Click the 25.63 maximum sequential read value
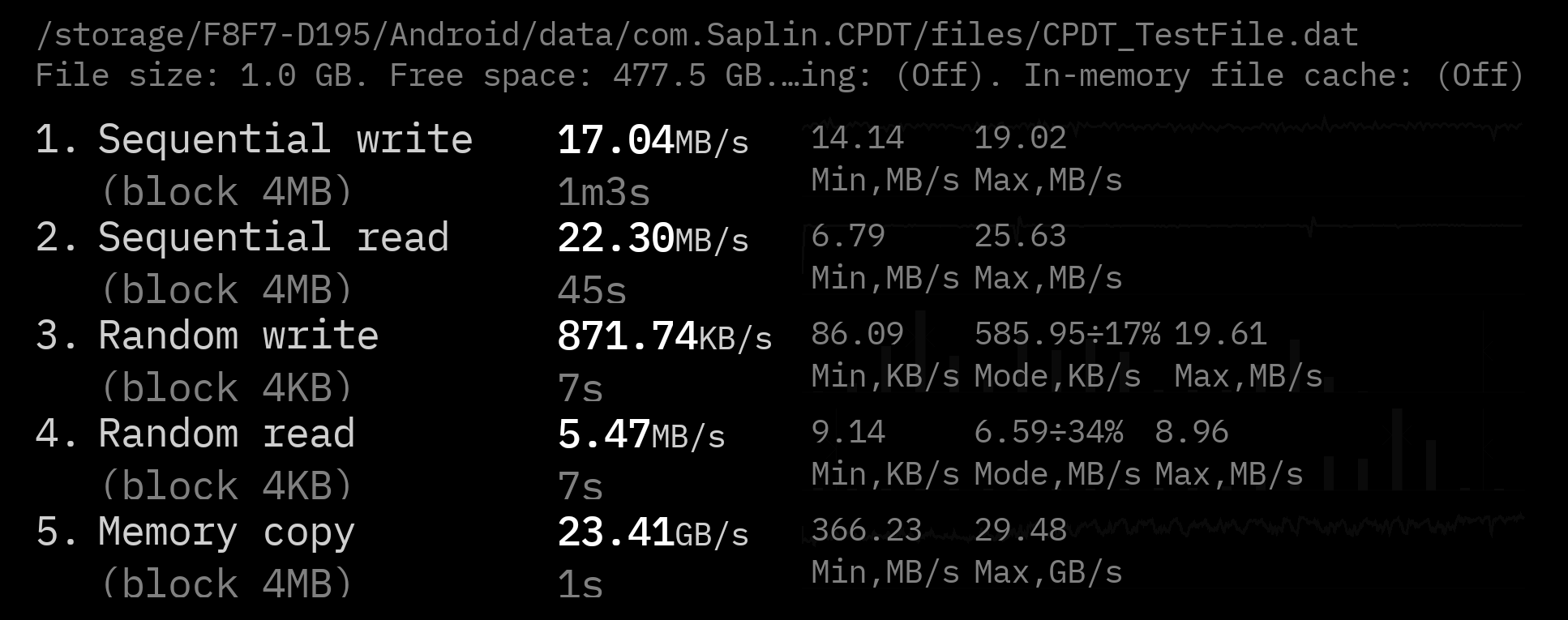The width and height of the screenshot is (1568, 620). [x=1020, y=236]
